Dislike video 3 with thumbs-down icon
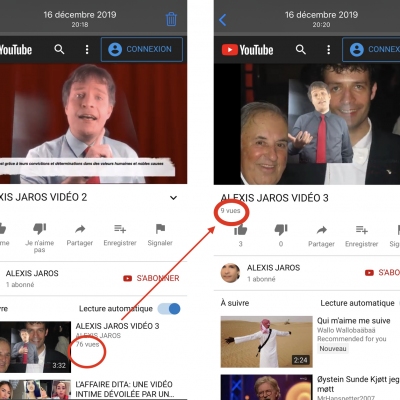Image resolution: width=400 pixels, height=400 pixels. pos(281,230)
